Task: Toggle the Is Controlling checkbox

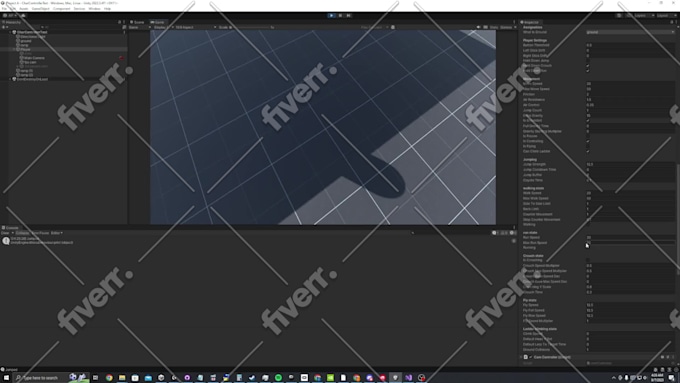Action: tap(588, 141)
